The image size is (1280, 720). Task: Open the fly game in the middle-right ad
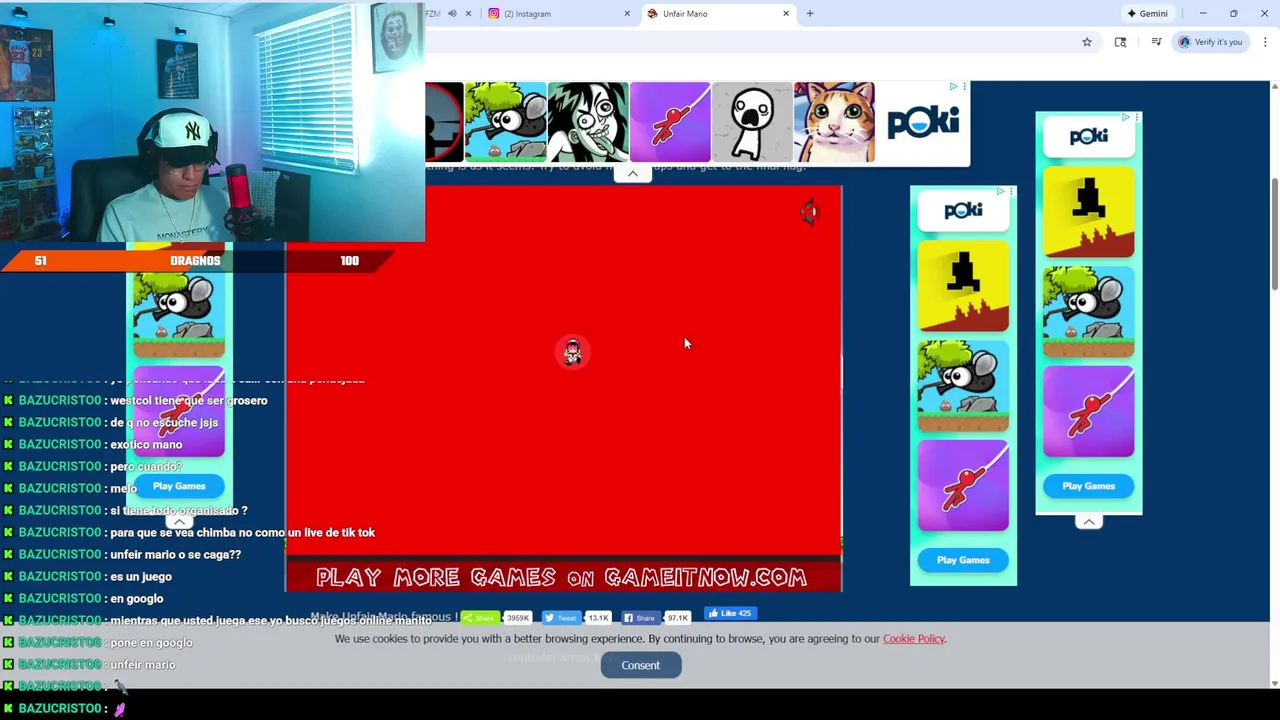point(963,386)
